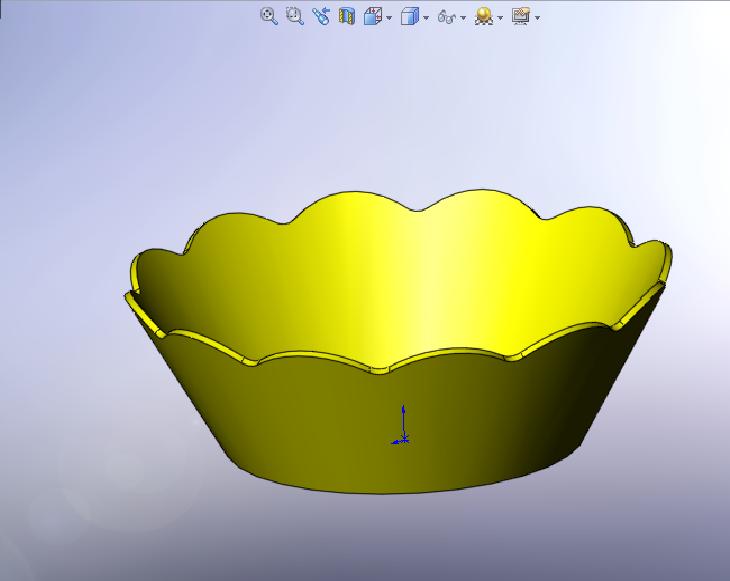The image size is (730, 581).
Task: Click the Apply Scene sphere icon
Action: tap(484, 16)
